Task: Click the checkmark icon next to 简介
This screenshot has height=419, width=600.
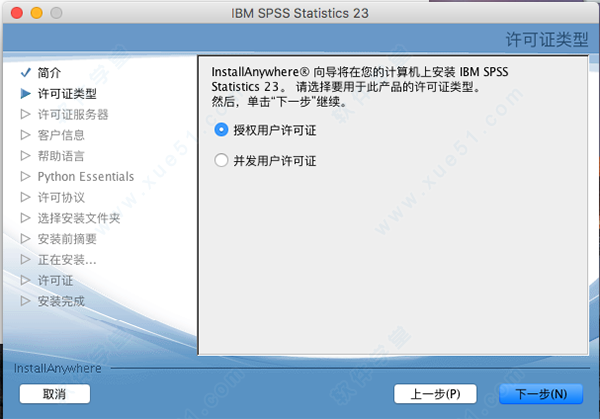Action: pyautogui.click(x=26, y=72)
